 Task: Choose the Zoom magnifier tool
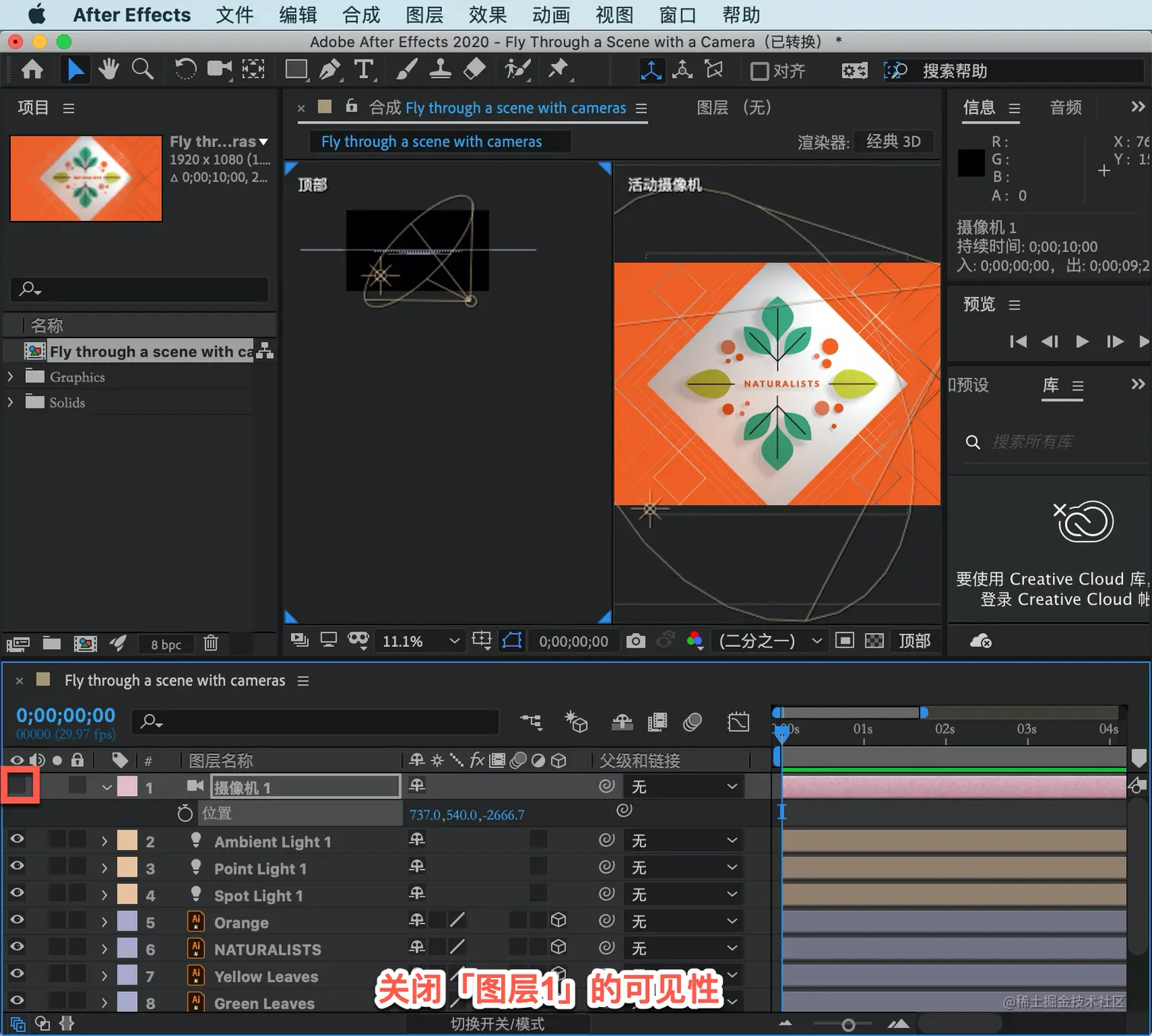pos(142,69)
